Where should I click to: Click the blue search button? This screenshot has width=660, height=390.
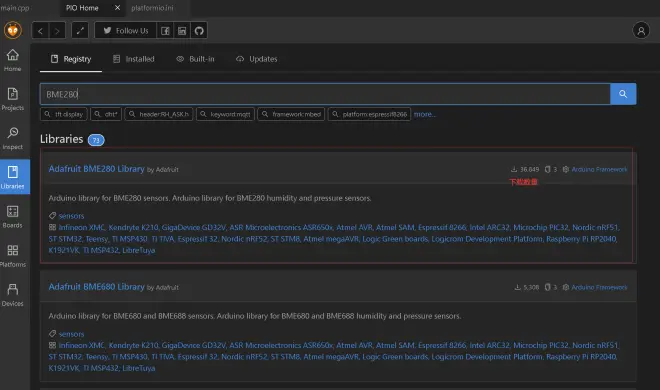[x=623, y=94]
